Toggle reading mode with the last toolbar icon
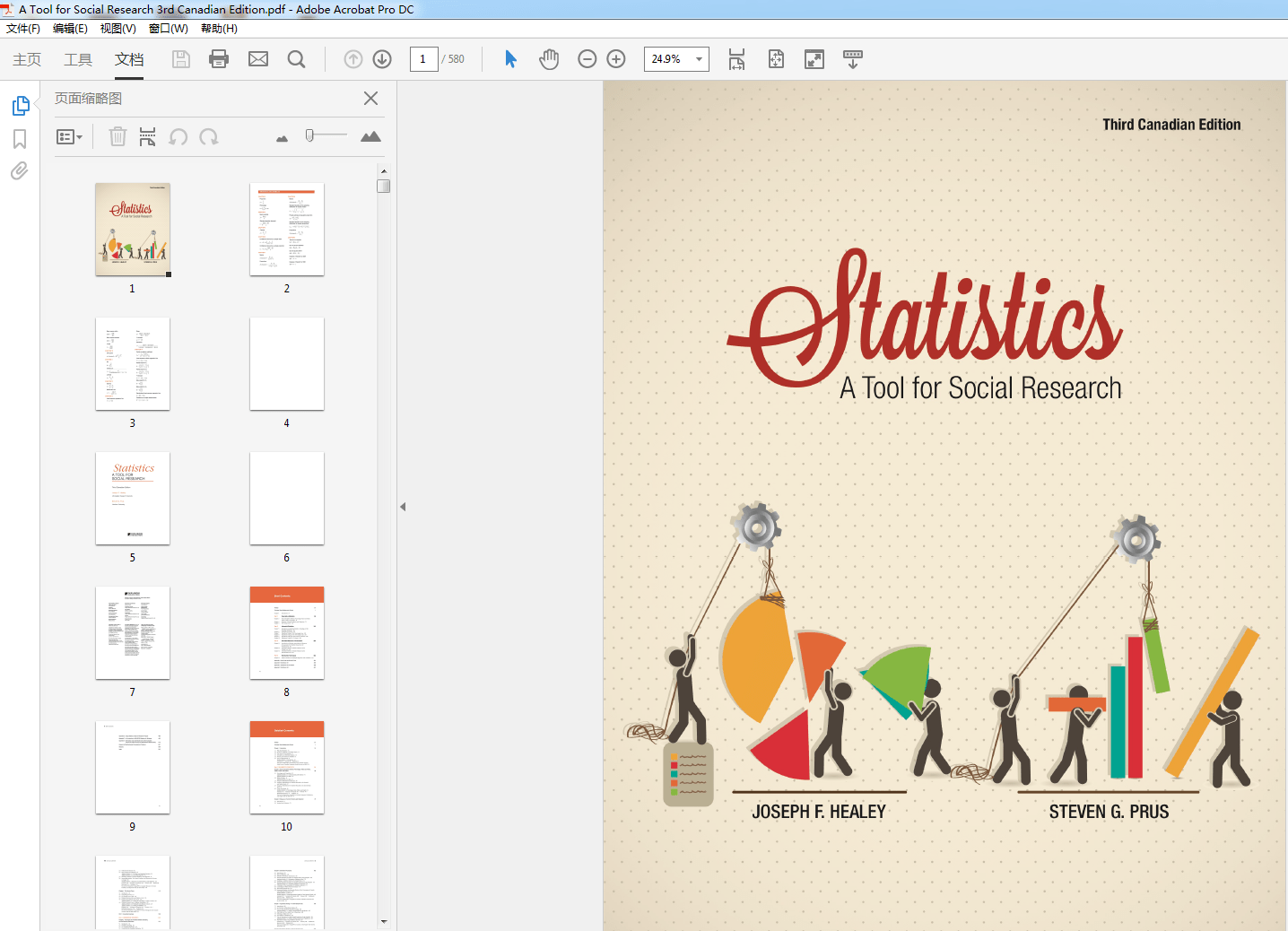 (x=851, y=59)
